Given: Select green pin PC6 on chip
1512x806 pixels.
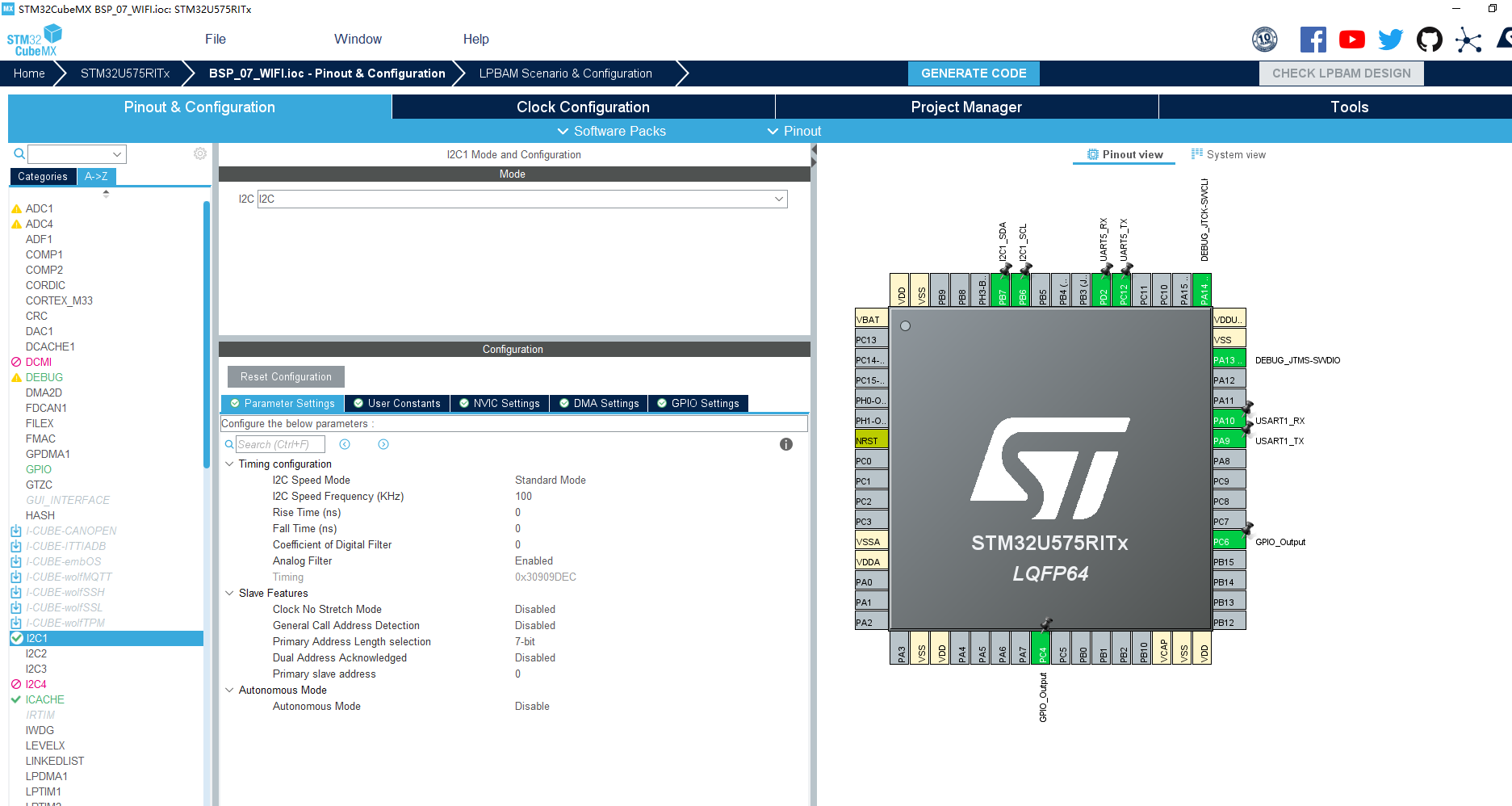Looking at the screenshot, I should click(1229, 541).
